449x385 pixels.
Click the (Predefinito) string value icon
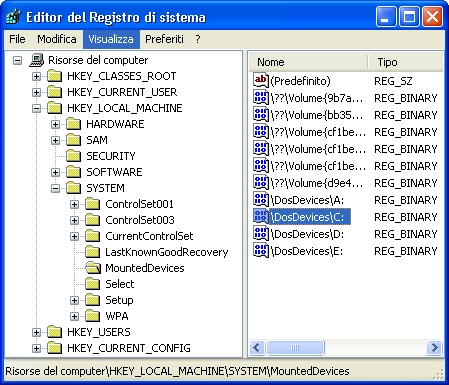click(261, 81)
